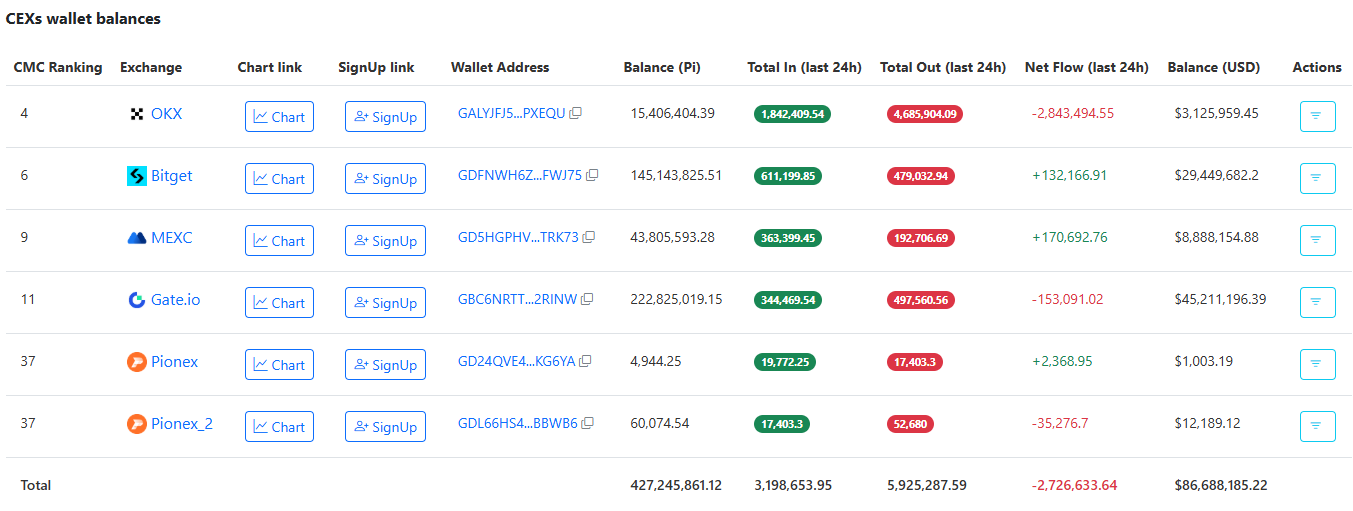
Task: Open the actions filter for Pionex_2 row
Action: pos(1316,426)
